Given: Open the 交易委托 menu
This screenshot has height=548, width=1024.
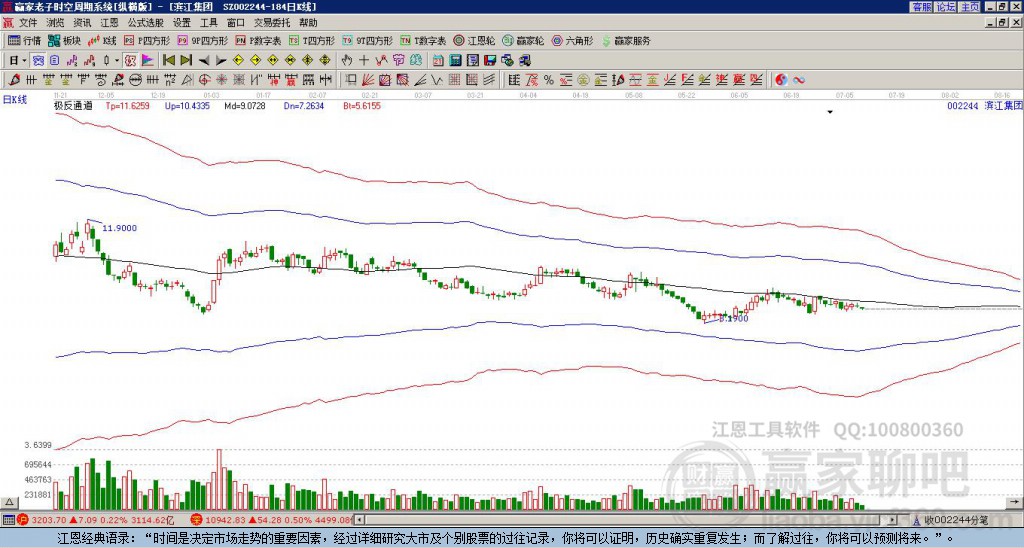Looking at the screenshot, I should (x=272, y=23).
